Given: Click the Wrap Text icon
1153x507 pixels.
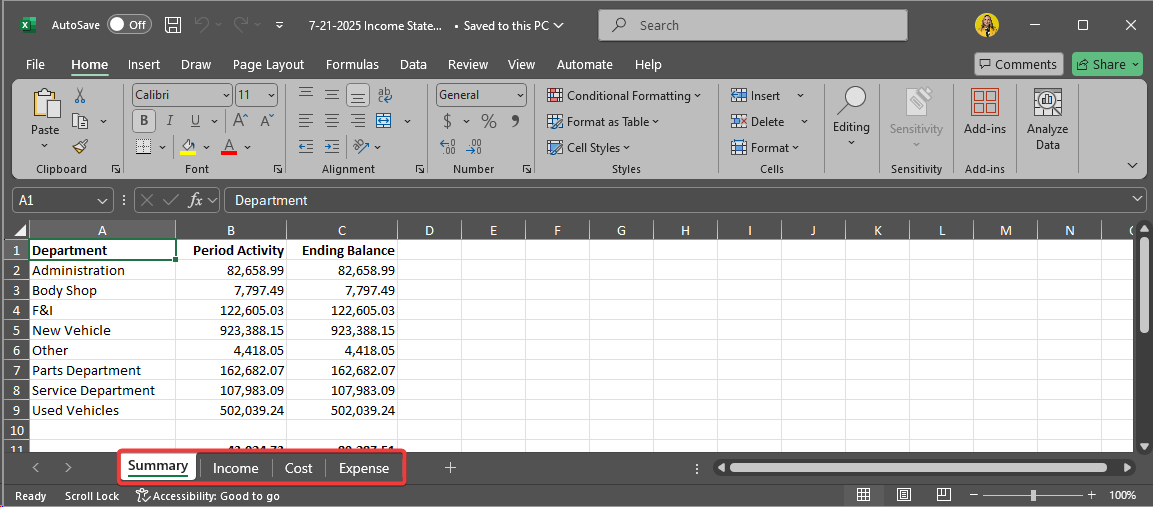Looking at the screenshot, I should [384, 95].
